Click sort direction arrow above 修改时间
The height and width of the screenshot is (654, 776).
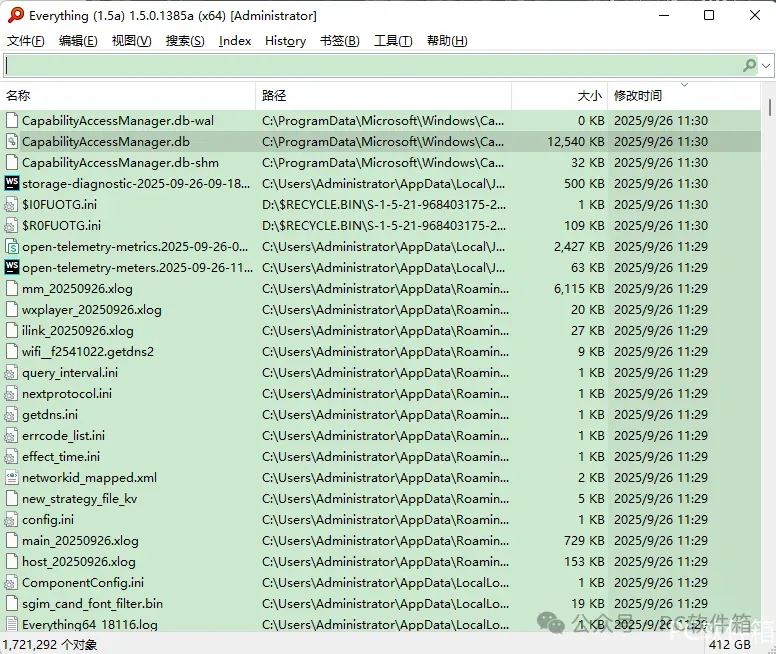(684, 85)
